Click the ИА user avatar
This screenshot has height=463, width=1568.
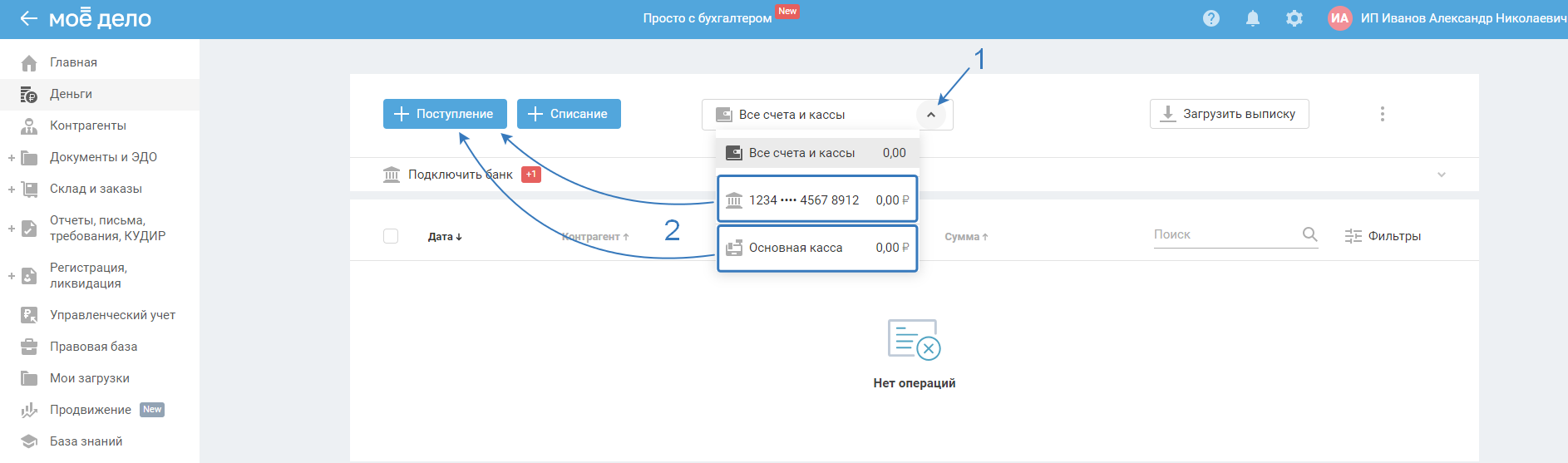click(1339, 18)
